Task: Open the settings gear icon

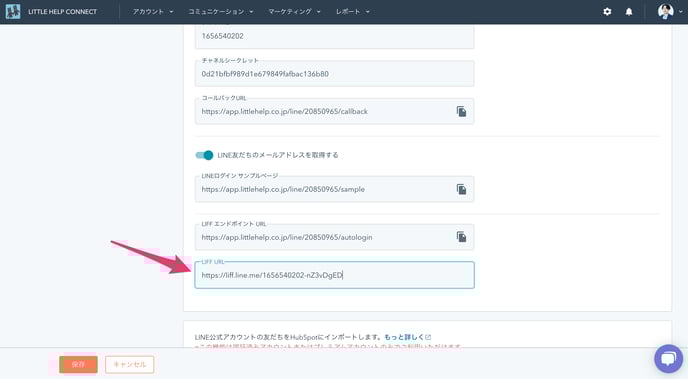Action: coord(607,12)
